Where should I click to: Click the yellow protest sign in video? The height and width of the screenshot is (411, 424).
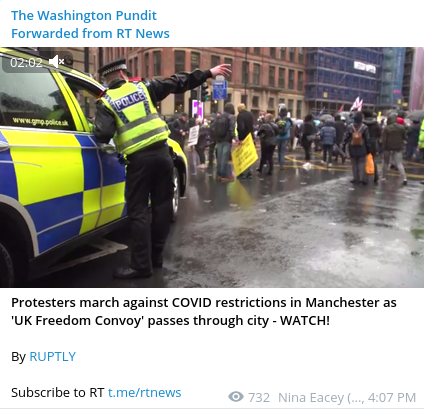coord(244,154)
